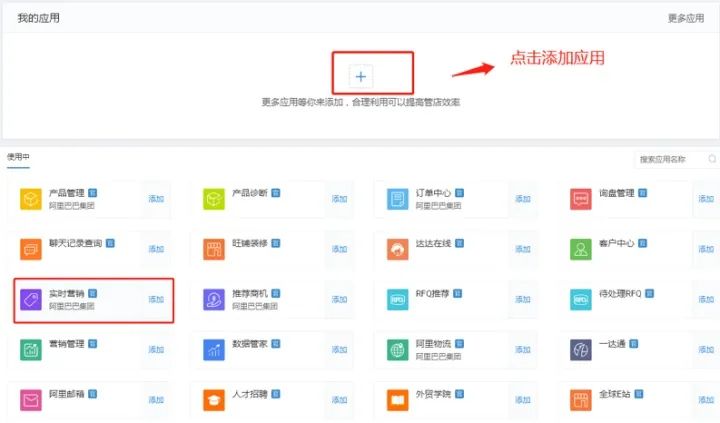Switch to the 使用中 tab
This screenshot has height=423, width=720.
[18, 157]
